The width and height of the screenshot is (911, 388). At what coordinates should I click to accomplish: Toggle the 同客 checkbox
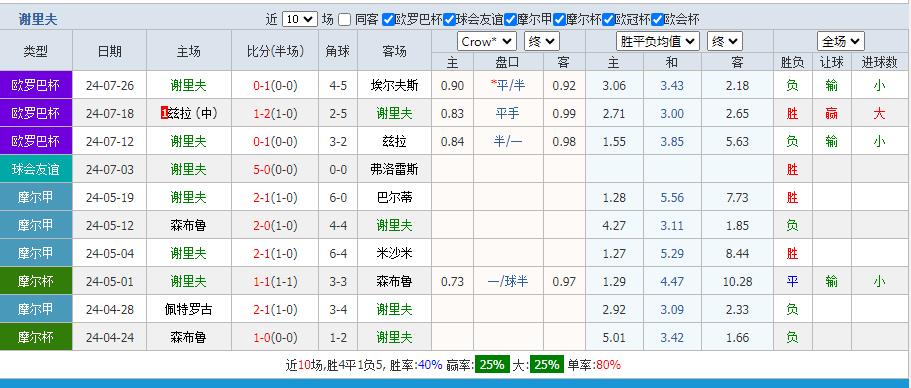tap(345, 20)
